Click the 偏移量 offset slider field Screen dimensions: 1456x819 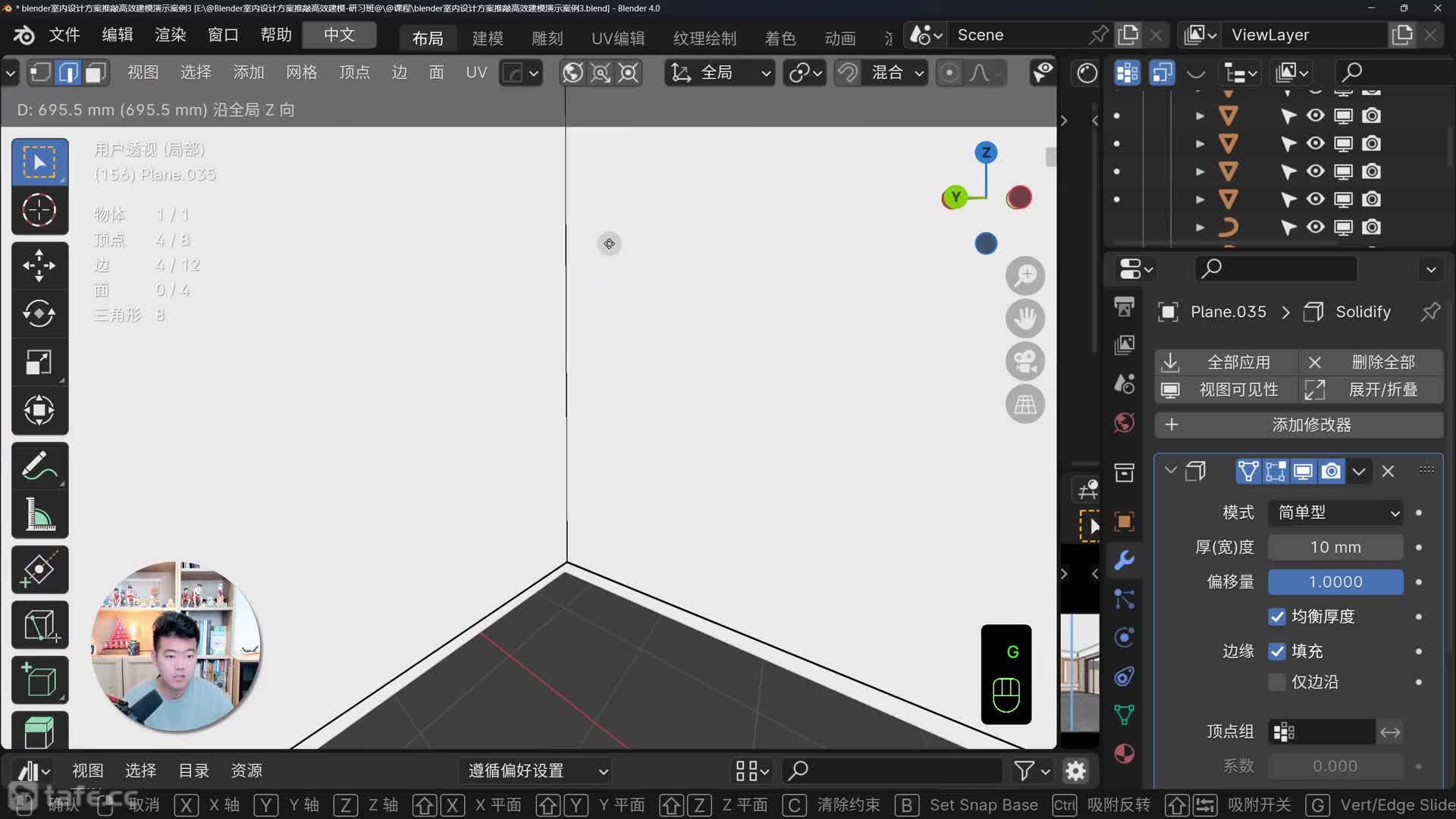(1335, 582)
